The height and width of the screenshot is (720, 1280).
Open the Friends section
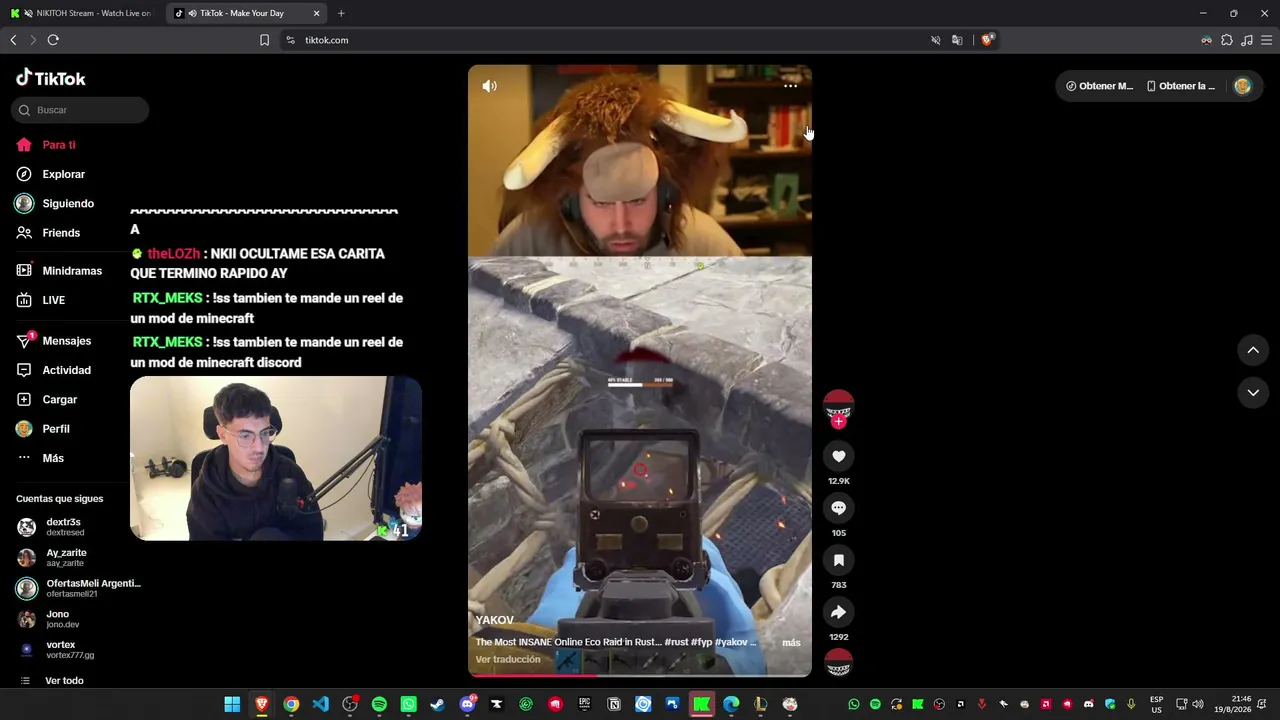[x=48, y=233]
